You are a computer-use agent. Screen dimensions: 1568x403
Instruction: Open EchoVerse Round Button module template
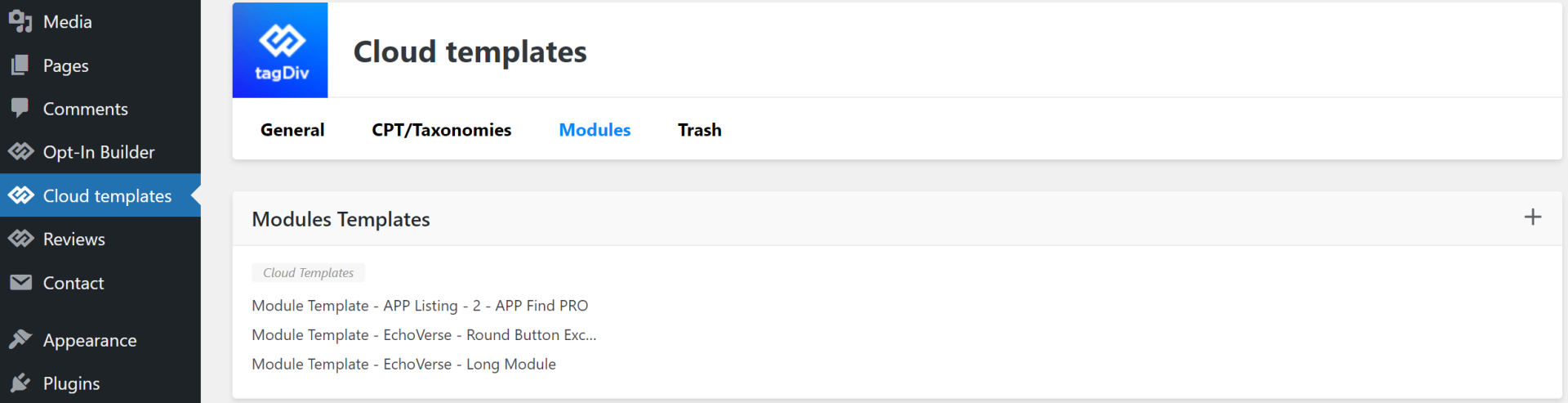[424, 335]
